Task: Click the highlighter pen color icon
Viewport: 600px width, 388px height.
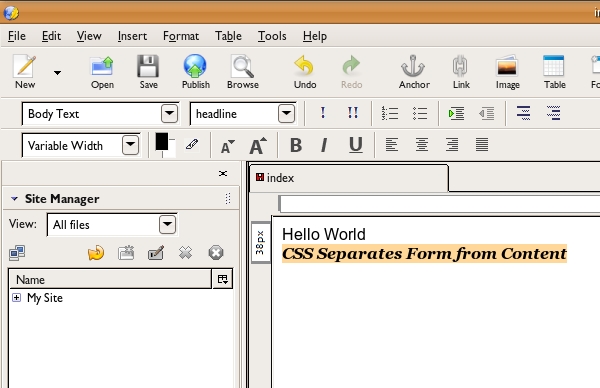Action: click(x=192, y=145)
